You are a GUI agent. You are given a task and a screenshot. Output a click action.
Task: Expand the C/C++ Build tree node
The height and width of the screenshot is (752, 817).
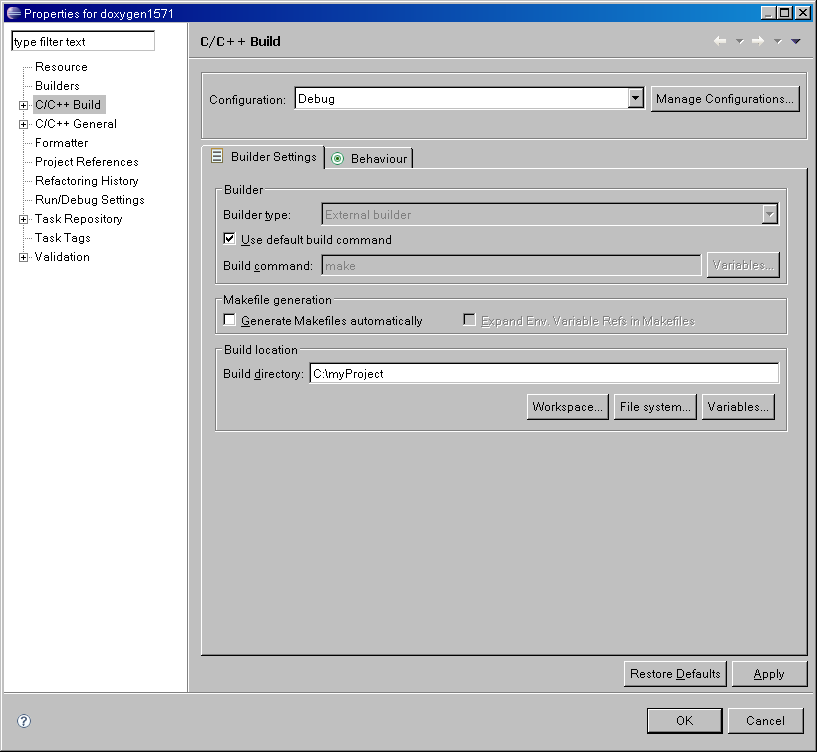[x=24, y=105]
